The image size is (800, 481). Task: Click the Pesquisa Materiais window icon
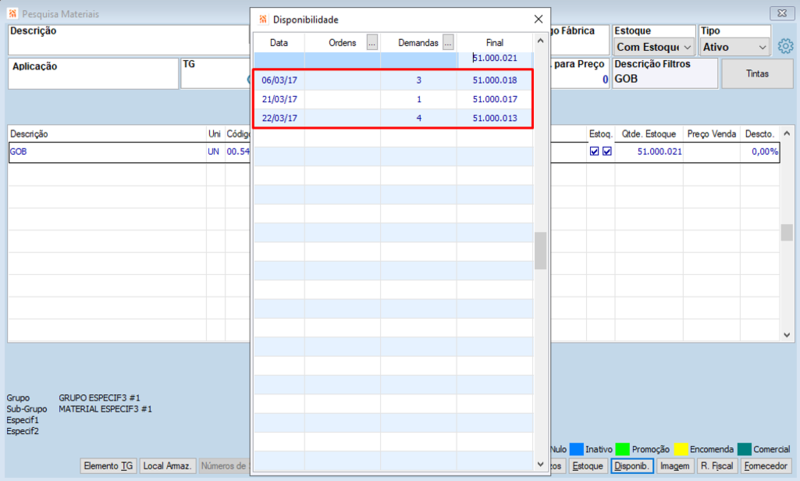pyautogui.click(x=13, y=13)
